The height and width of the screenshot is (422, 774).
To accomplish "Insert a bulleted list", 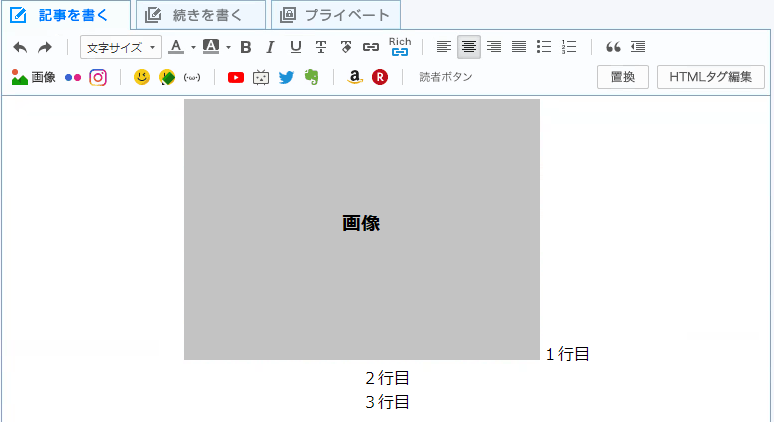I will tap(544, 47).
